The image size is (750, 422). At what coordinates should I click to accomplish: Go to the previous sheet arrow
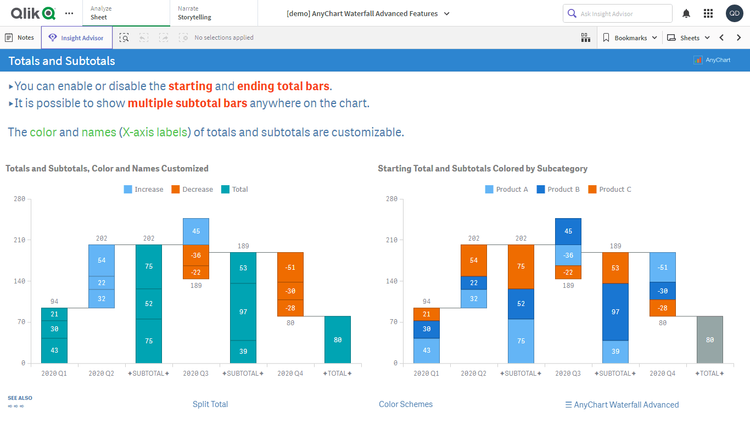click(x=721, y=37)
